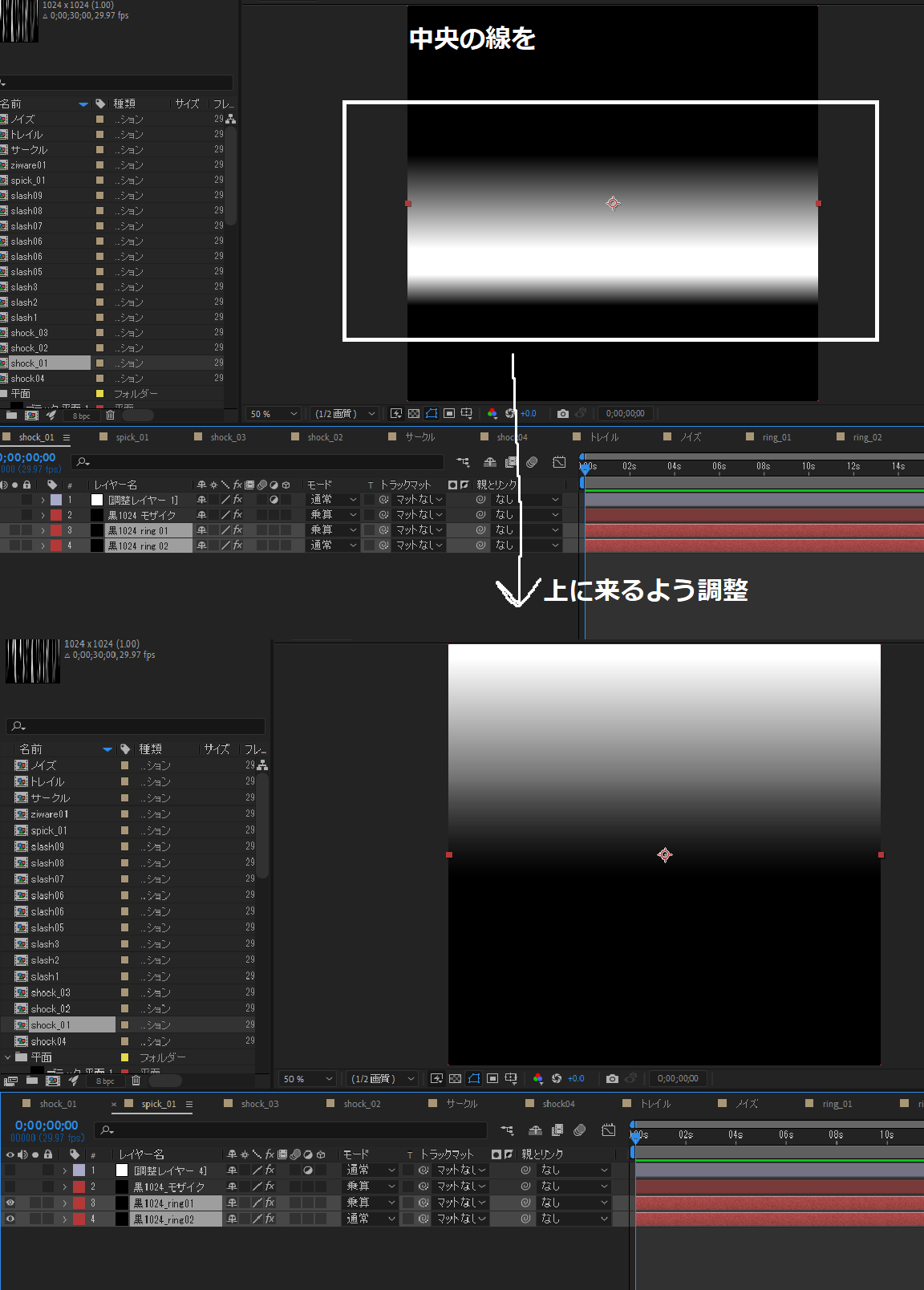The image size is (924, 1290).
Task: Collapse 平面 folder in lower project panel
Action: pyautogui.click(x=7, y=1057)
